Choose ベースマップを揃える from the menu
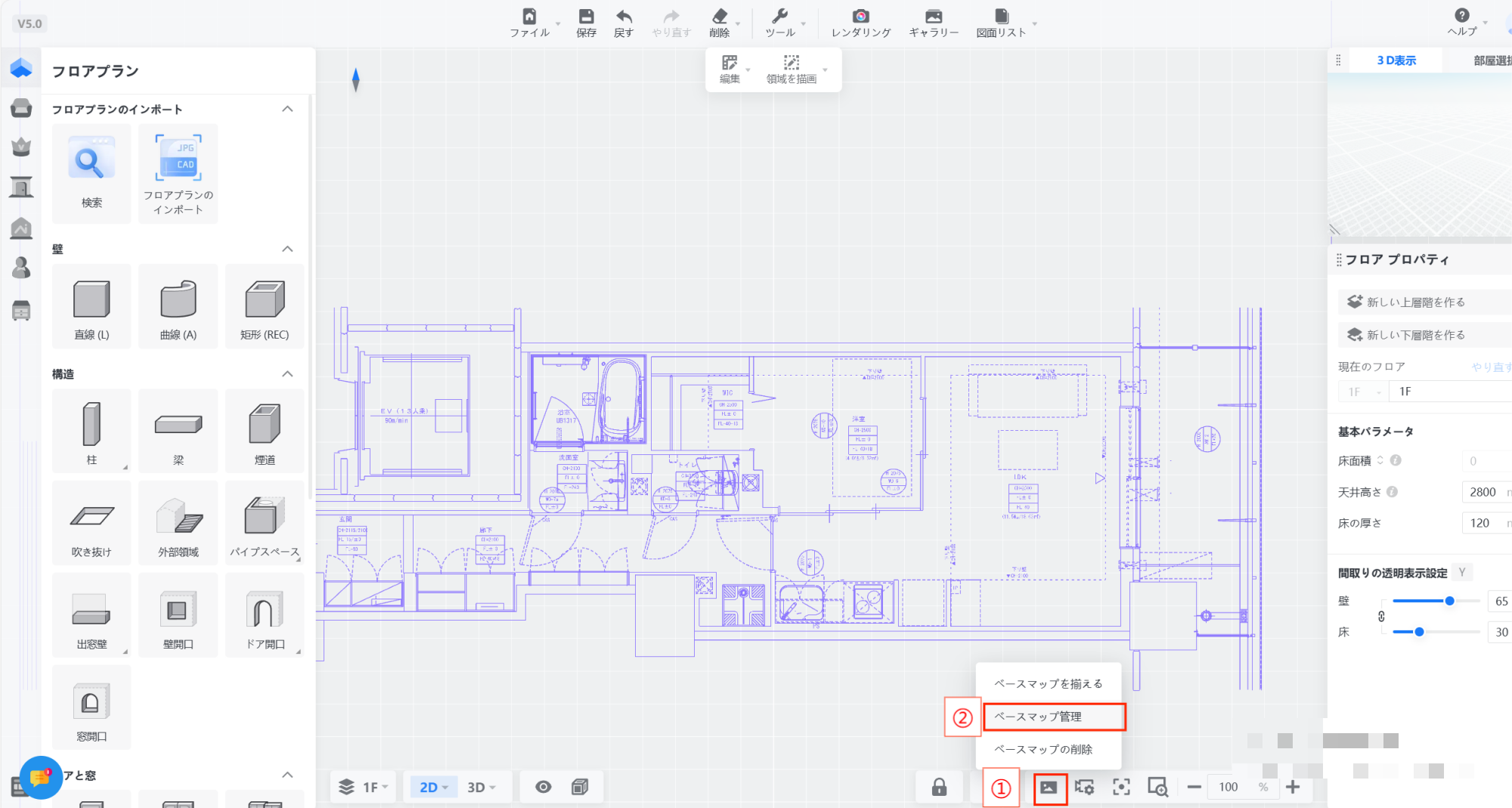This screenshot has width=1512, height=808. tap(1049, 684)
